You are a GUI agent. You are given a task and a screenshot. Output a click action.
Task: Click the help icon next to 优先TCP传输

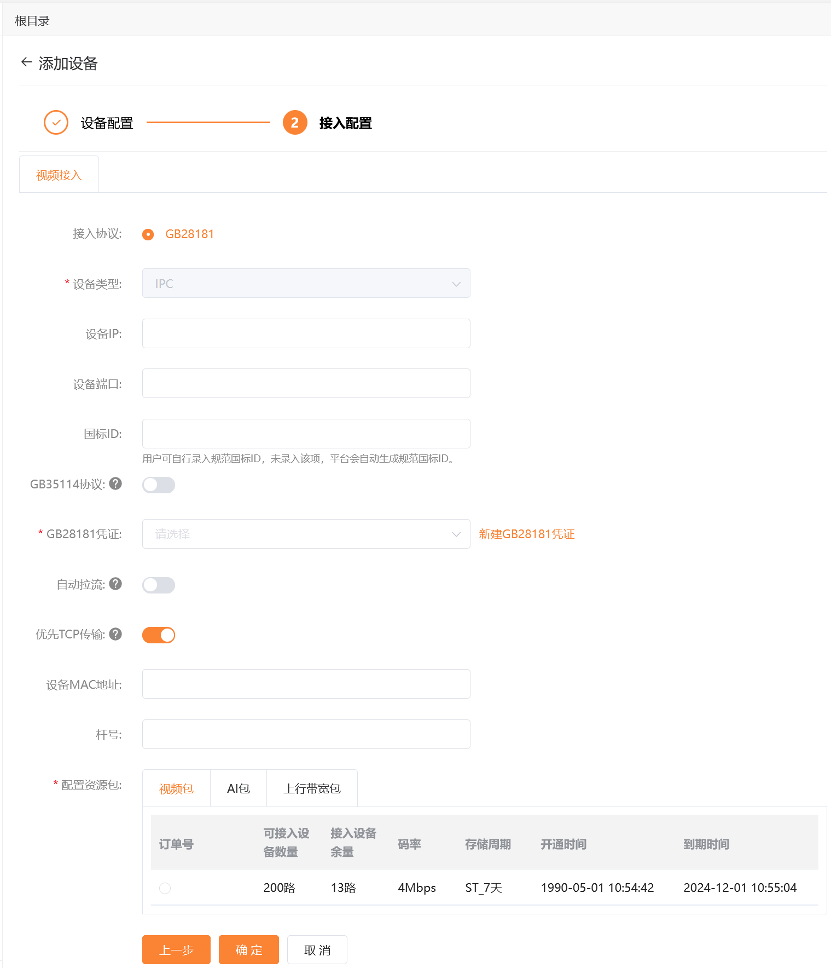pyautogui.click(x=115, y=634)
